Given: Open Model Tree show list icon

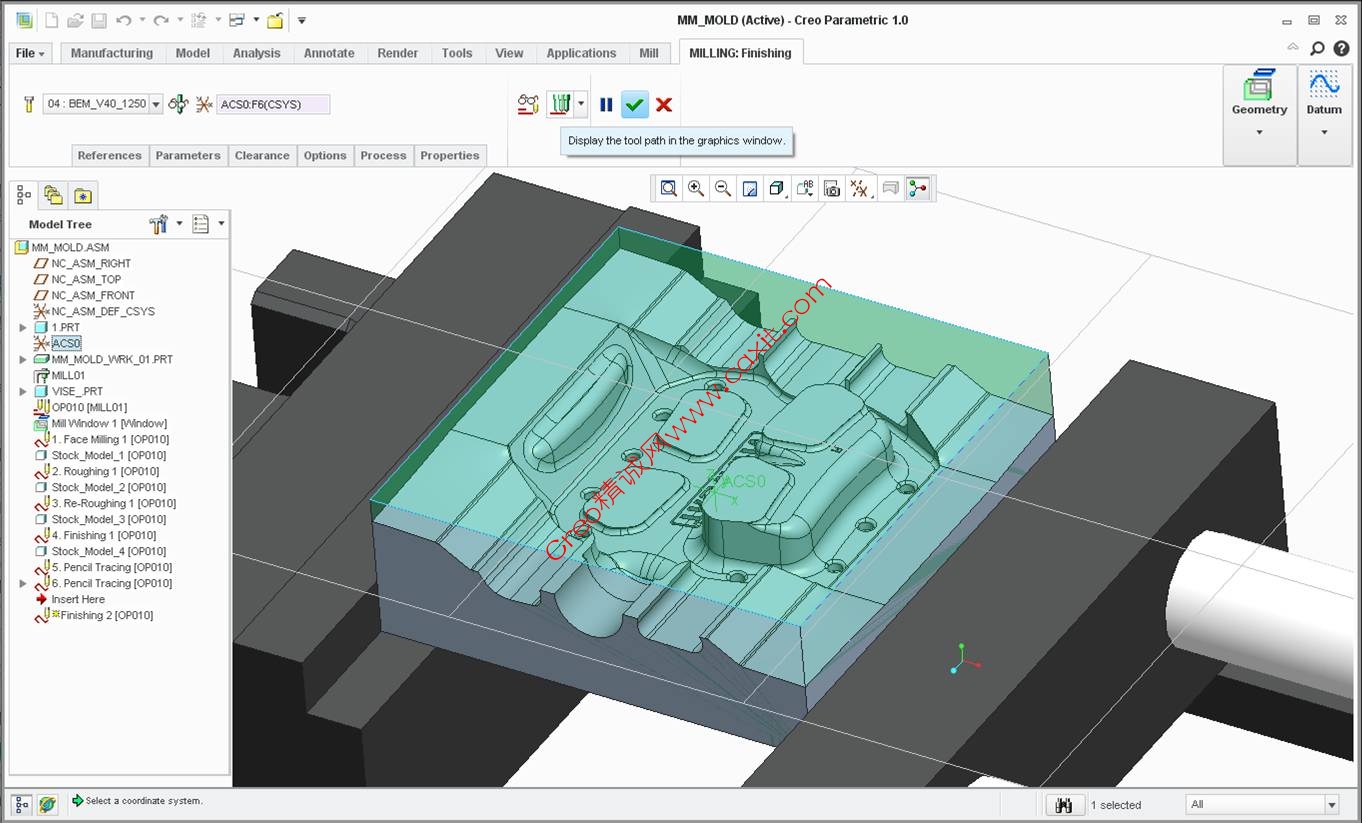Looking at the screenshot, I should (201, 224).
